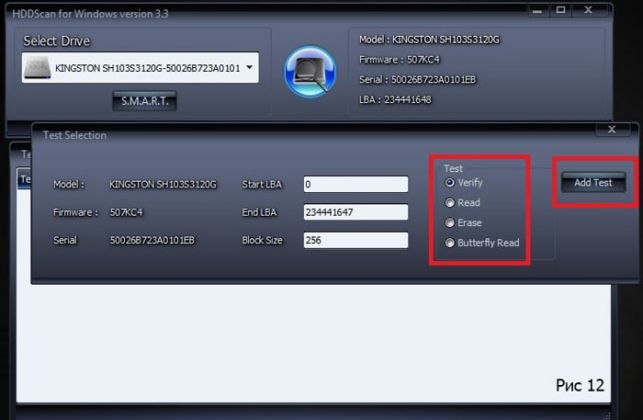643x420 pixels.
Task: Open the Select Drive dropdown arrow
Action: pos(249,67)
